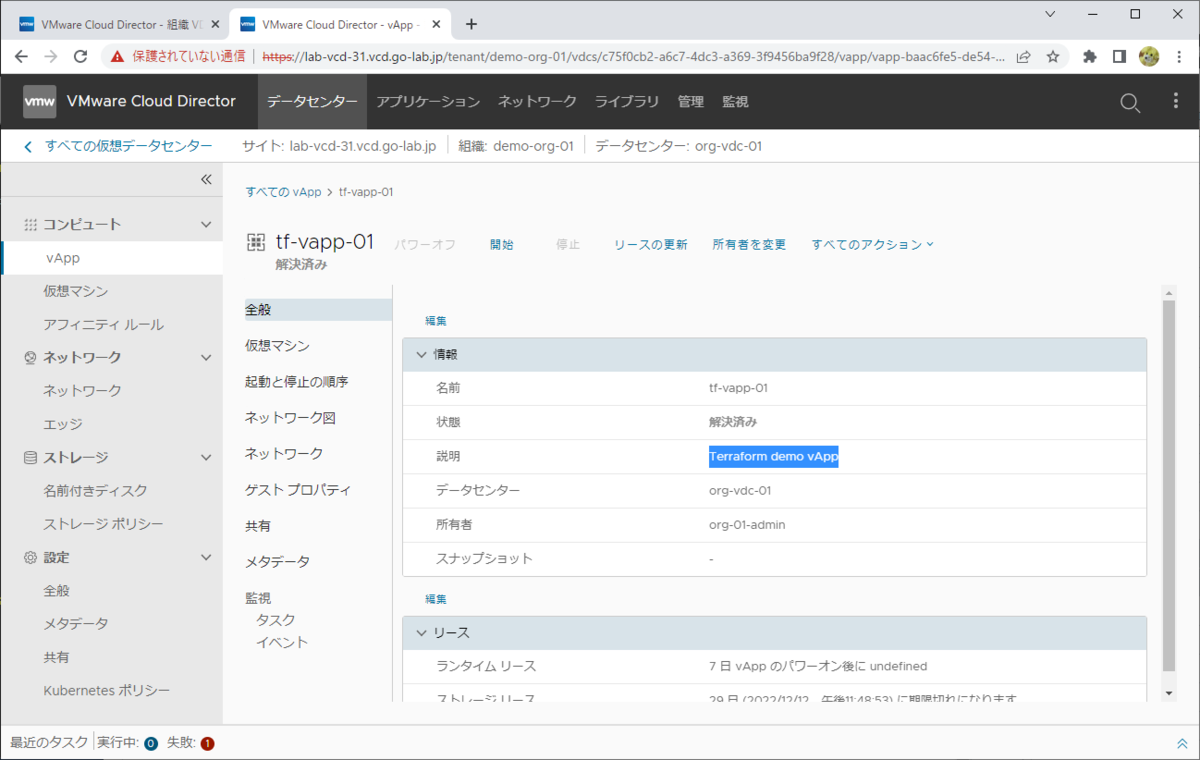
Task: Expand recent tasks panel double-chevron icon
Action: point(1182,743)
